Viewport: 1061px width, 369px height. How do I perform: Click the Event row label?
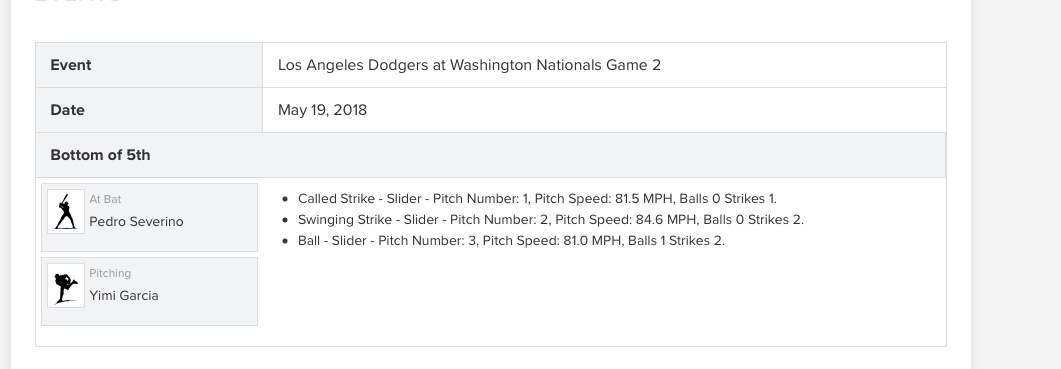click(71, 65)
